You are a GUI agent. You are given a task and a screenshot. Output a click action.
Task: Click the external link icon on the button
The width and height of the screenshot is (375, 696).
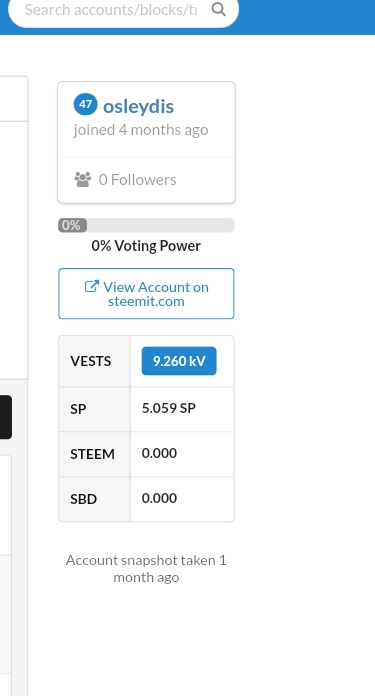click(x=92, y=286)
